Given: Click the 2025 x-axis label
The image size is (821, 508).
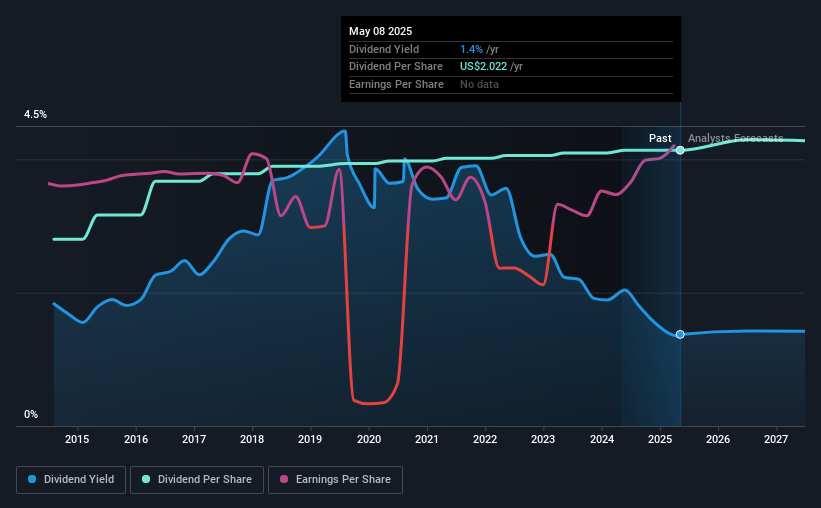Looking at the screenshot, I should point(660,439).
